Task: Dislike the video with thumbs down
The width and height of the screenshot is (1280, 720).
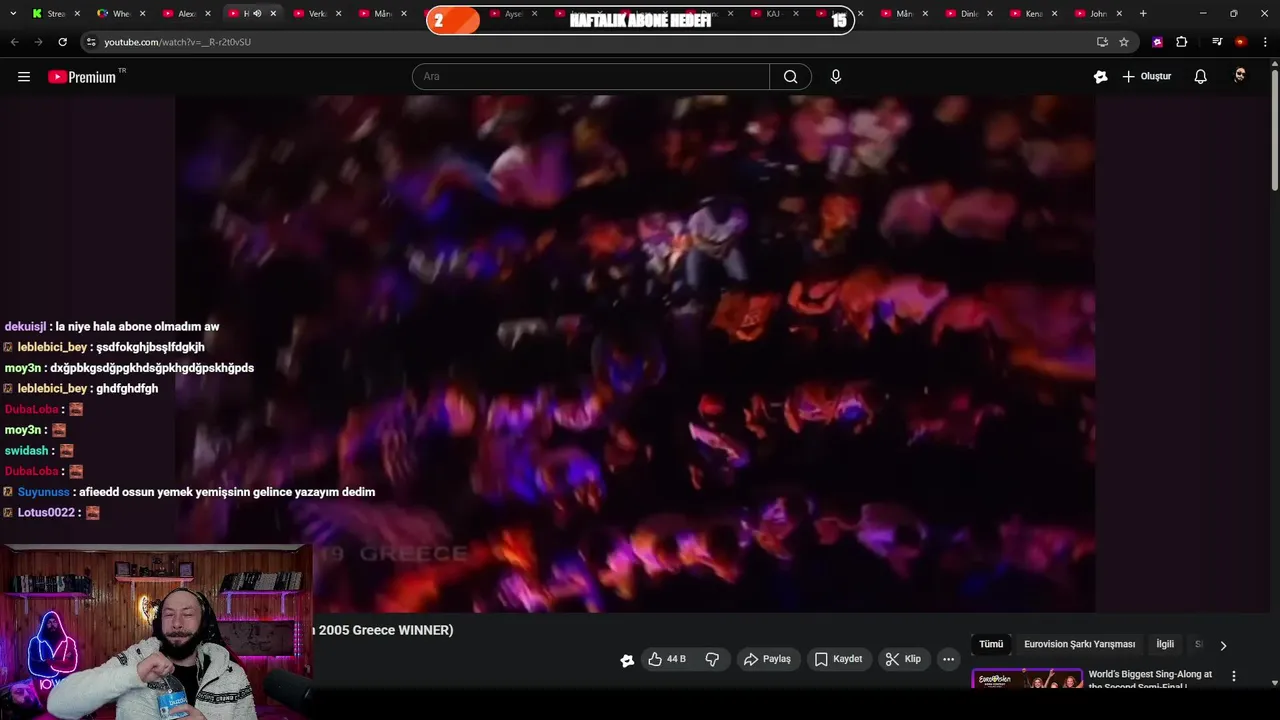Action: coord(712,659)
